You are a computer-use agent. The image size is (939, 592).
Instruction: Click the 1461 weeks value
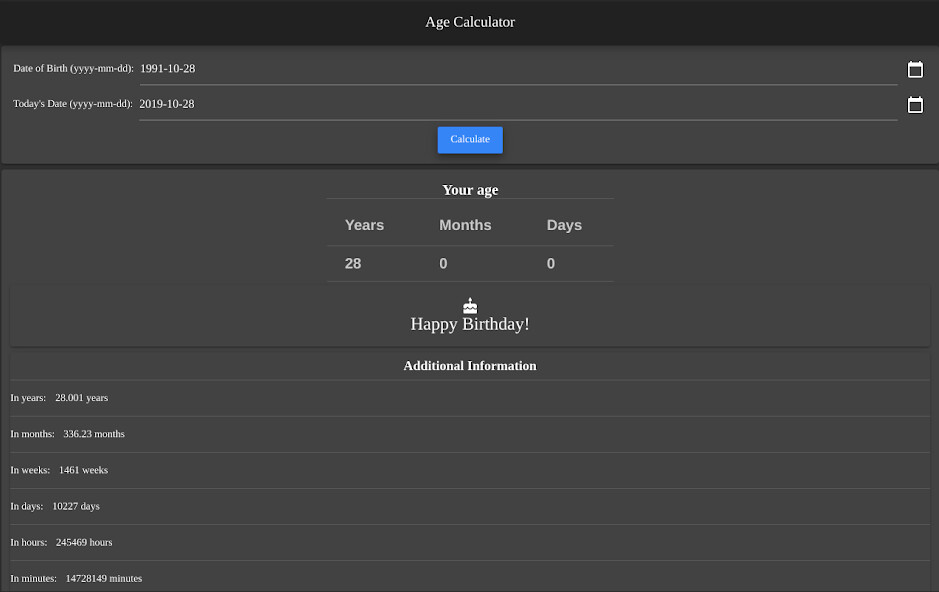(83, 469)
